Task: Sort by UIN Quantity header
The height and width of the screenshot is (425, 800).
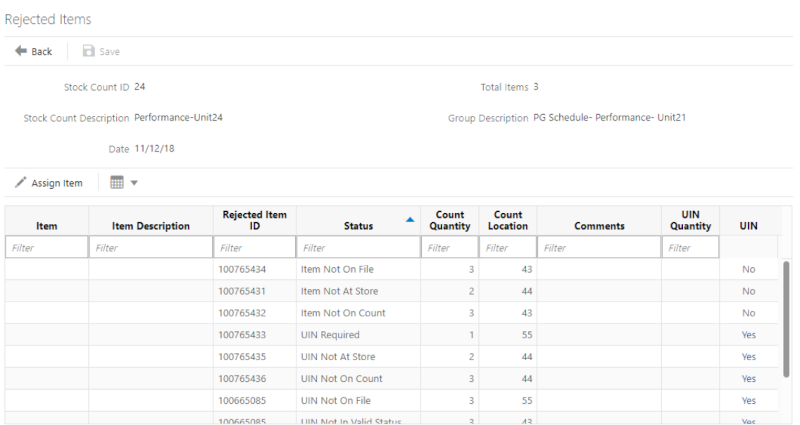Action: 690,220
